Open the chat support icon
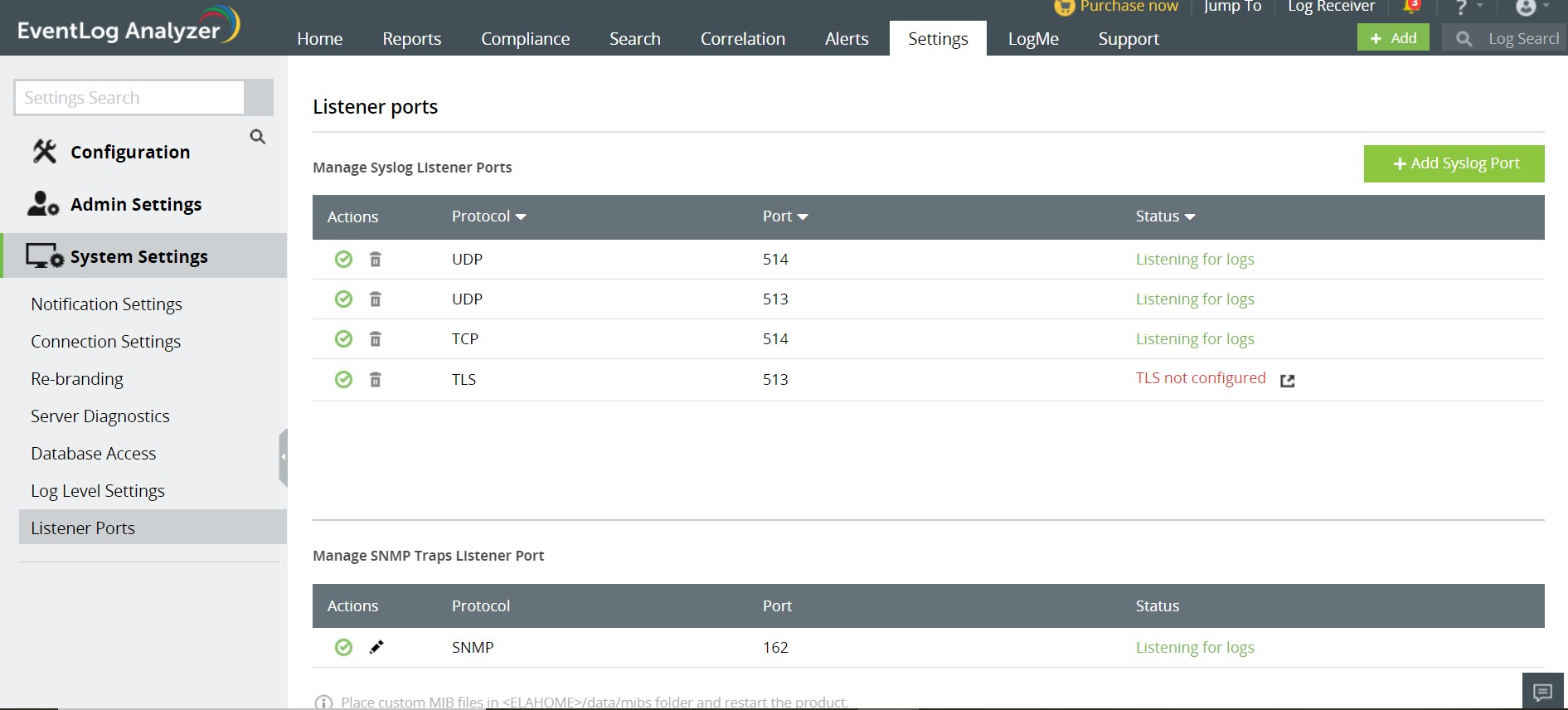Screen dimensions: 1568x710 tap(1542, 692)
